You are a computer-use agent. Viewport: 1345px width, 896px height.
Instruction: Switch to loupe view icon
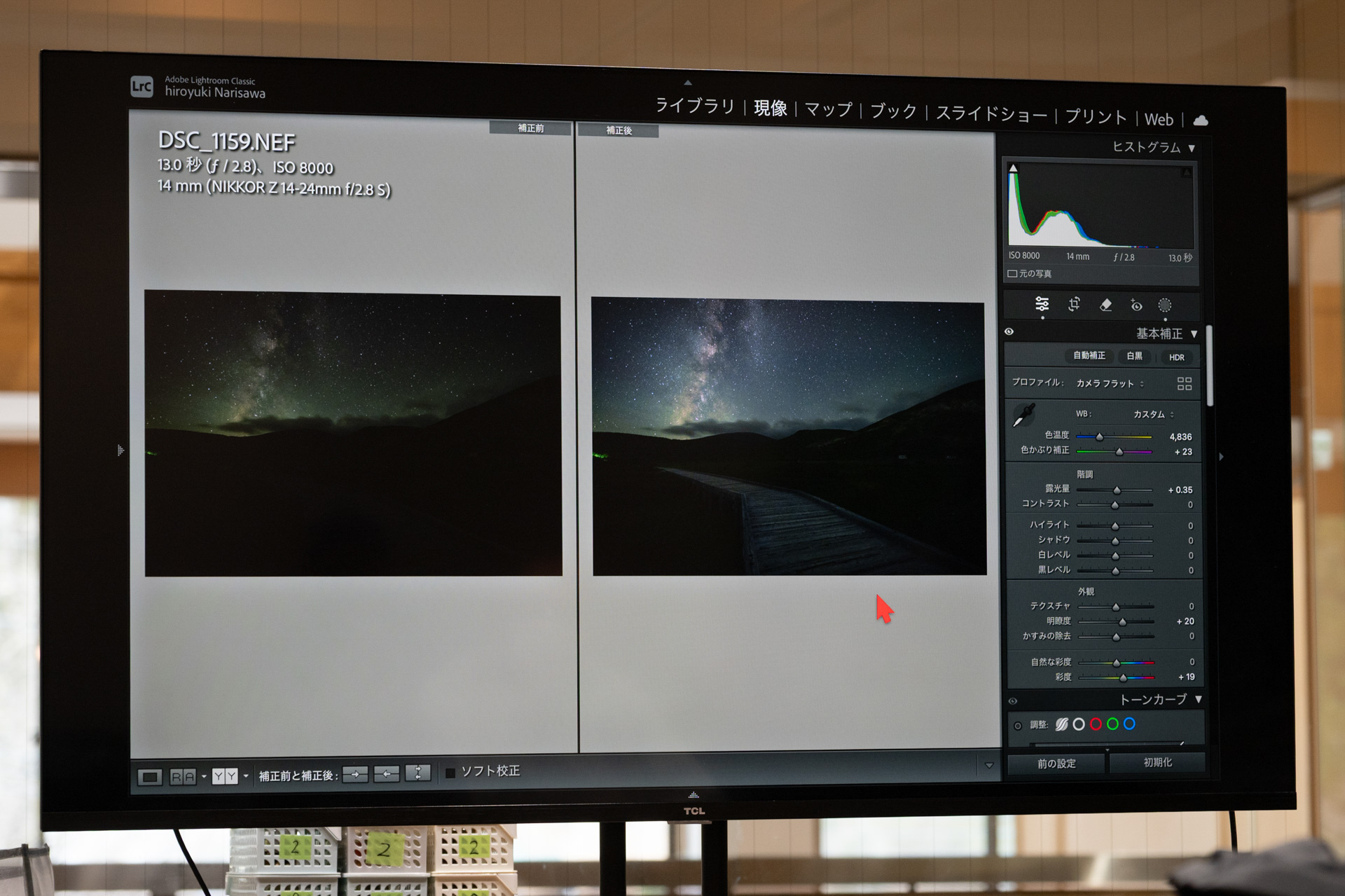(x=149, y=776)
